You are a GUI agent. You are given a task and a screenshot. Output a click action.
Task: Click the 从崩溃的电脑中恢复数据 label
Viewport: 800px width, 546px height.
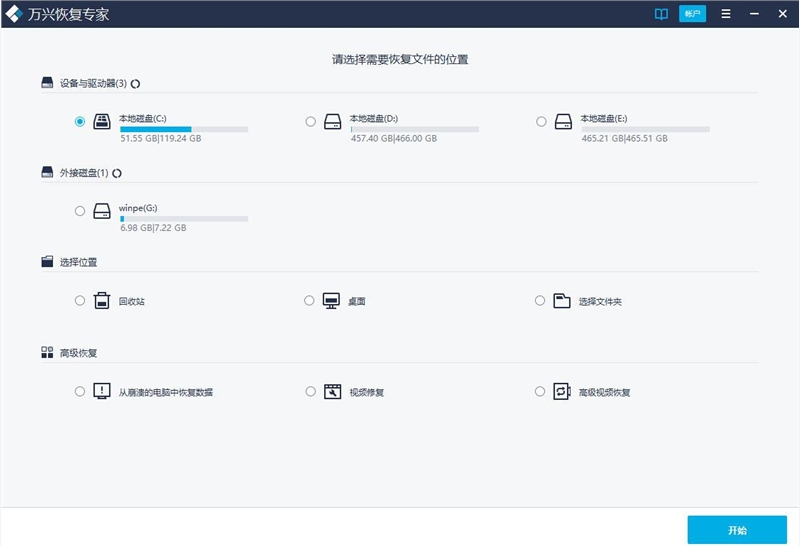(x=166, y=392)
